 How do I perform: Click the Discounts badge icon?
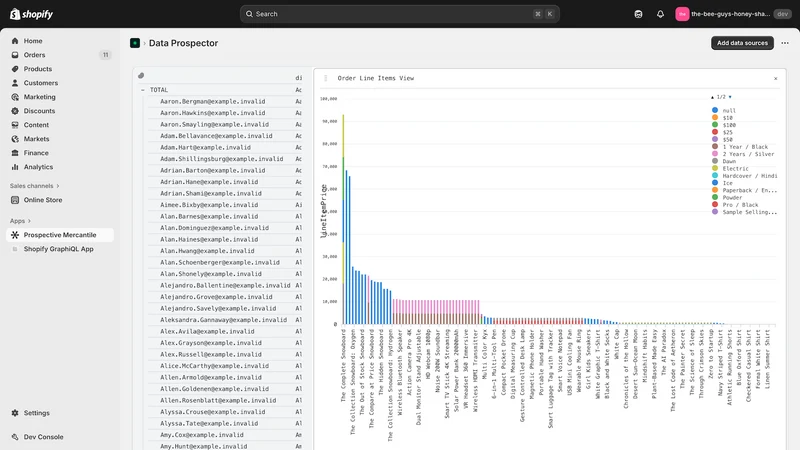15,111
